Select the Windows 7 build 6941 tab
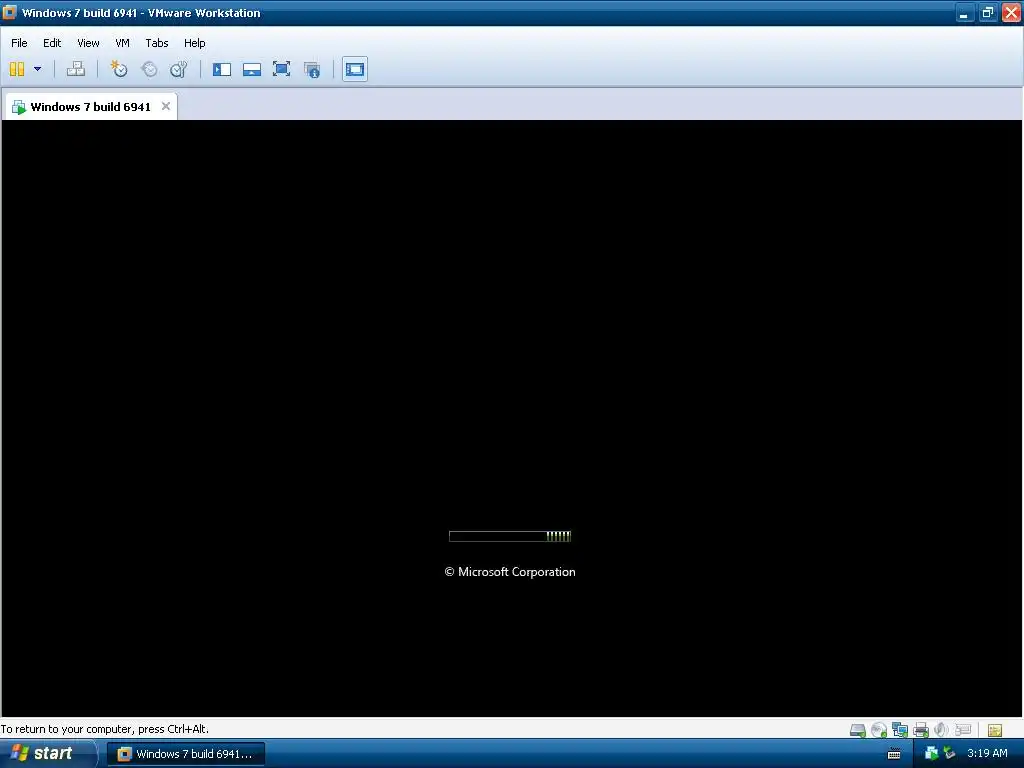 tap(91, 106)
